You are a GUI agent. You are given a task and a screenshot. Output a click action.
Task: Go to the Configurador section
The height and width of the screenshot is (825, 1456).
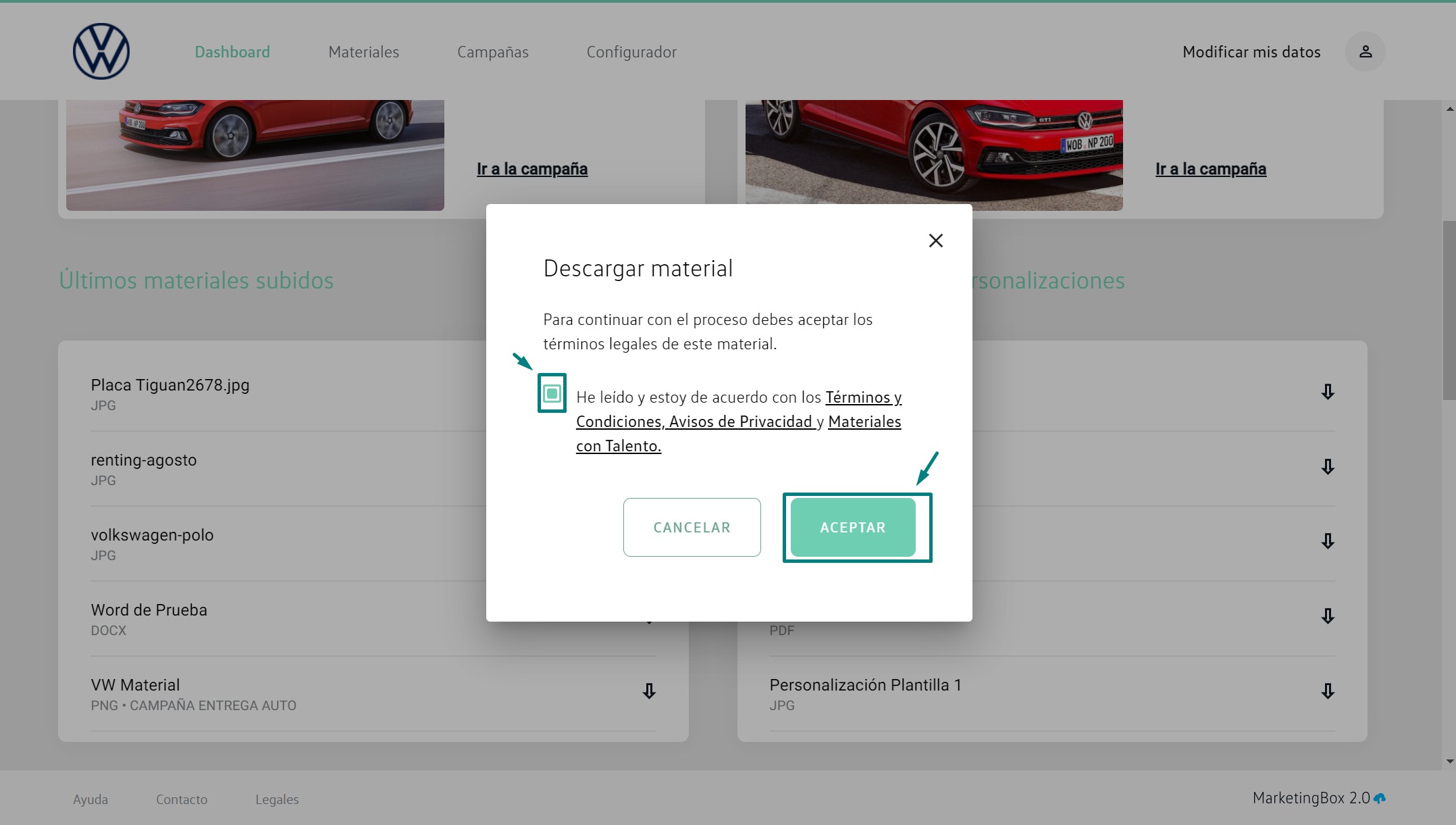tap(631, 52)
